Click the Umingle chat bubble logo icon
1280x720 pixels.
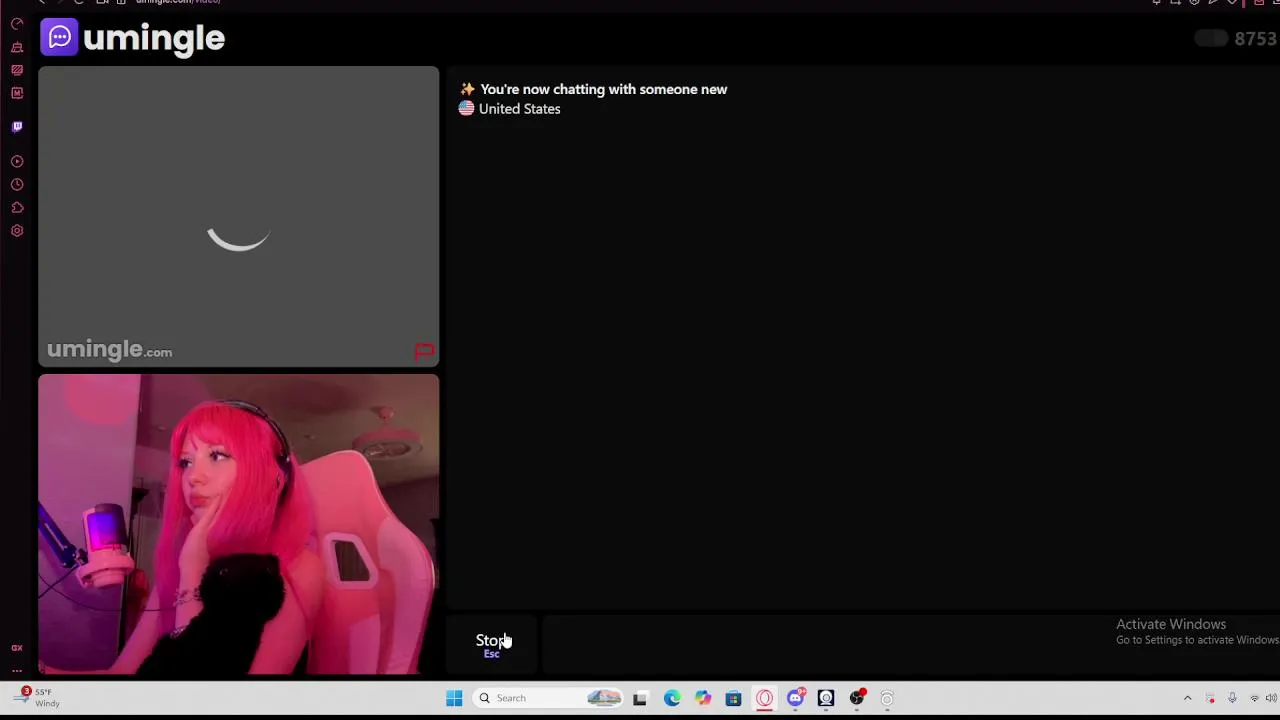click(59, 38)
